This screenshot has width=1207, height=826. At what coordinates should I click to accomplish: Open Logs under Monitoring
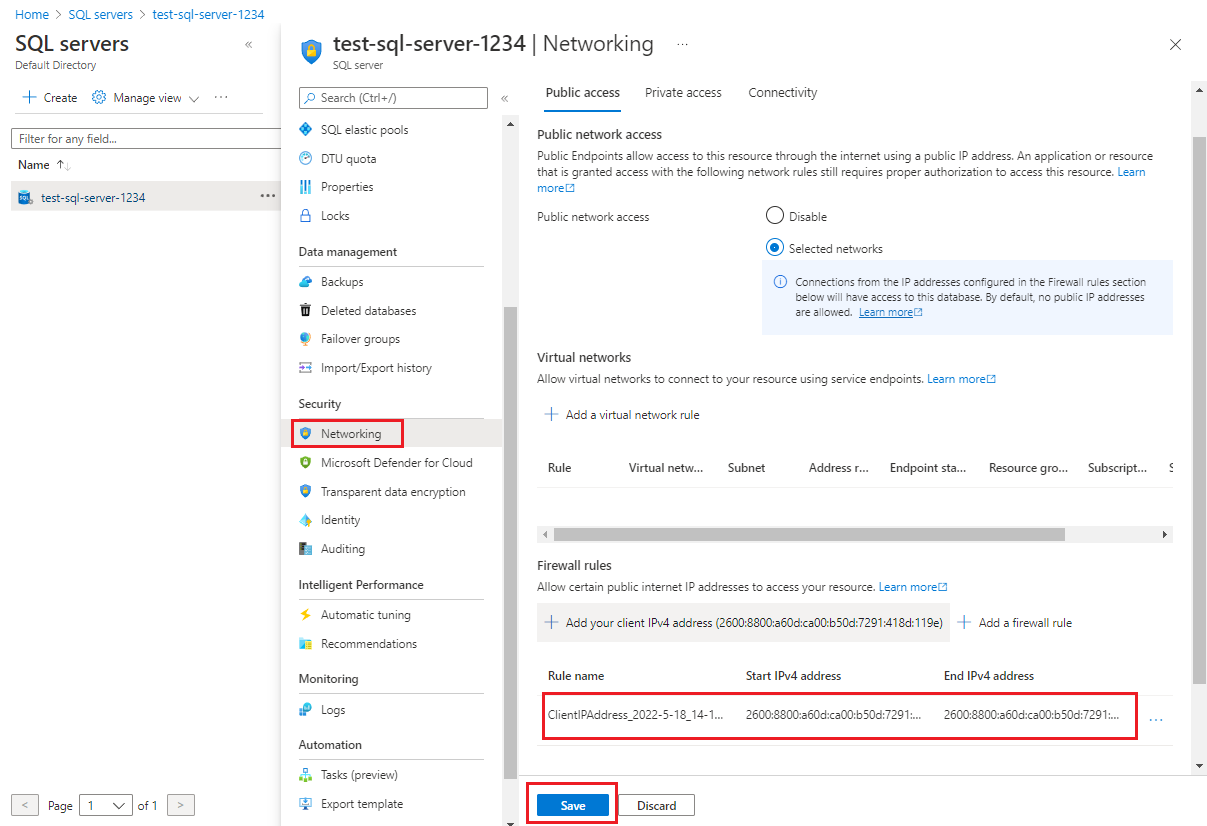[333, 710]
